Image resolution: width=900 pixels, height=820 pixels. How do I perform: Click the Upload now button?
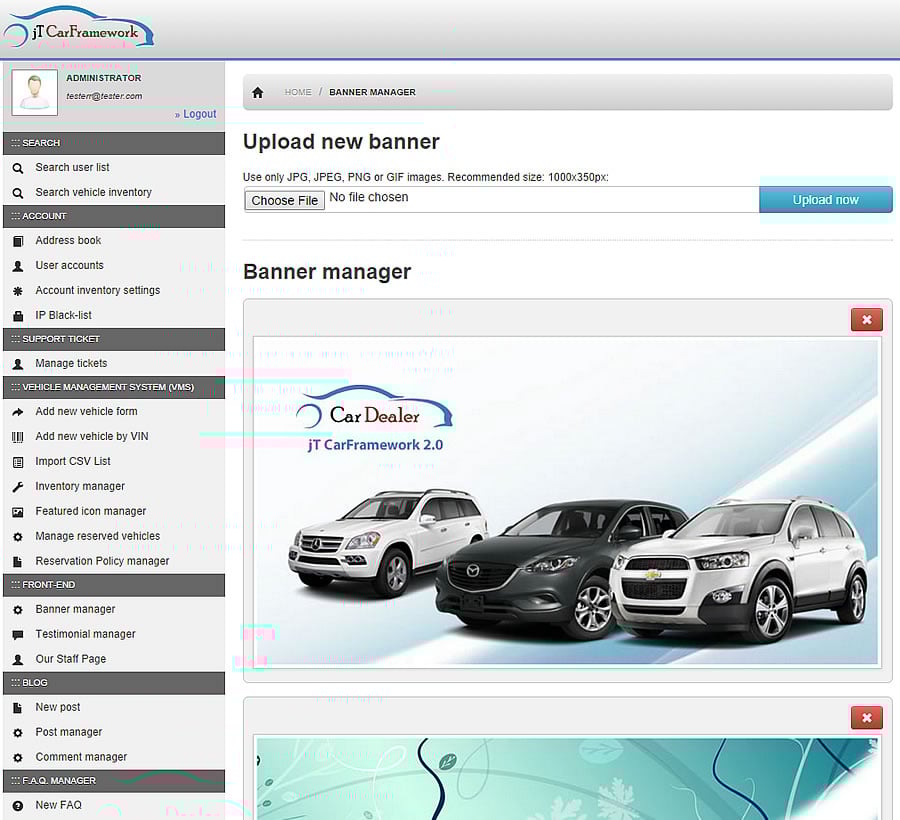[x=825, y=200]
